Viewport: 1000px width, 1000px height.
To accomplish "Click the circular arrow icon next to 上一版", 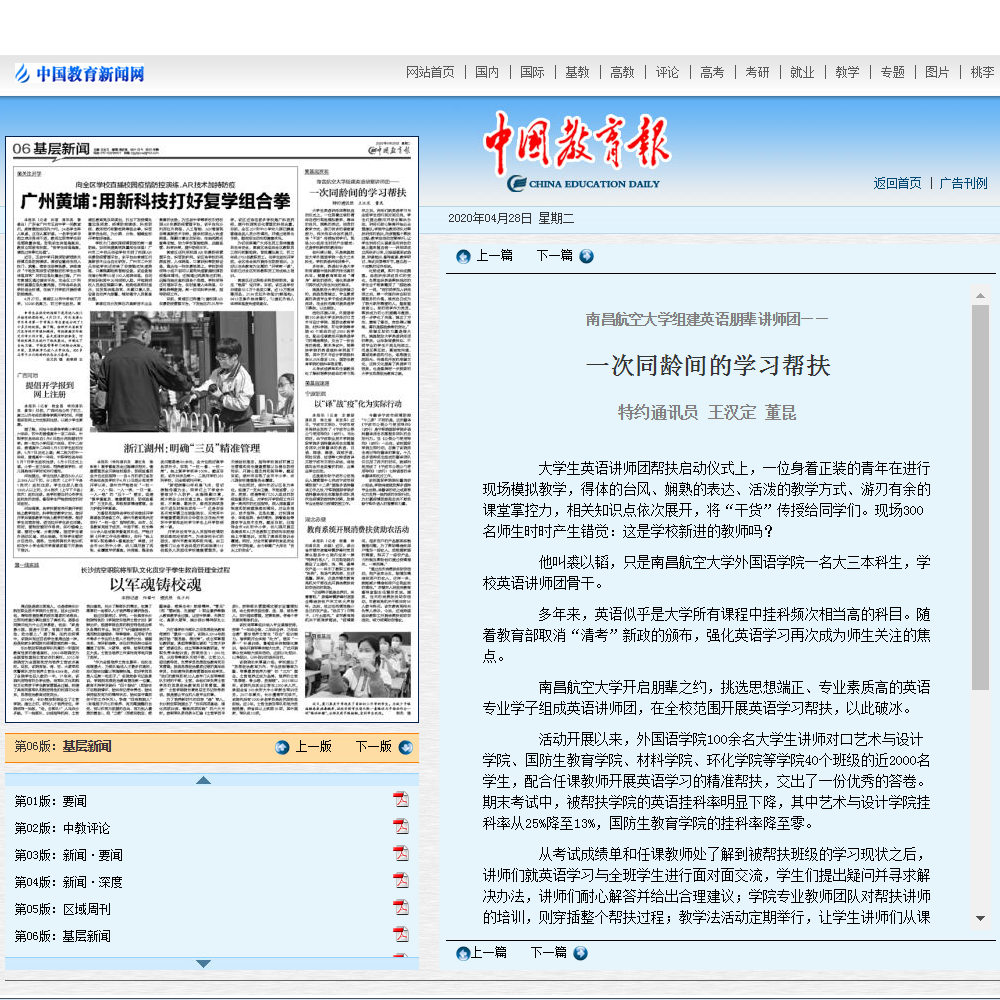I will pyautogui.click(x=282, y=747).
